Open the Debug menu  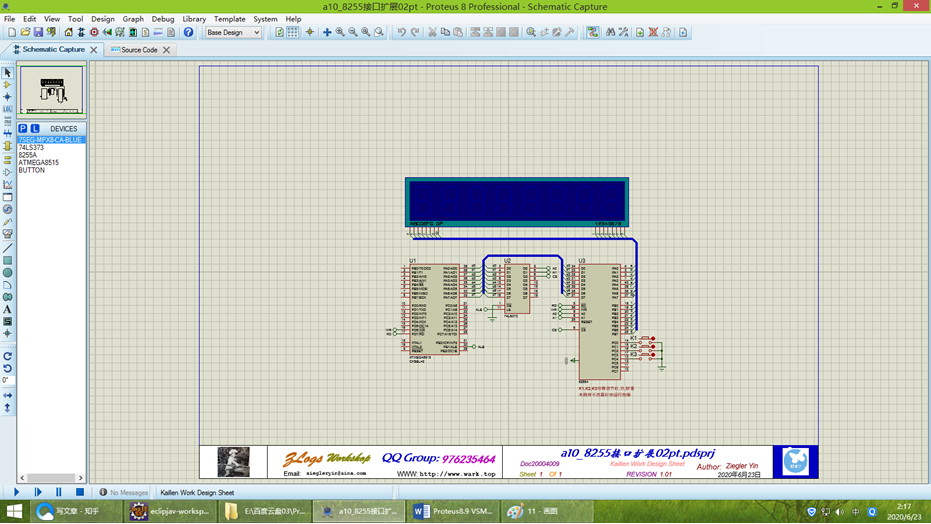163,19
